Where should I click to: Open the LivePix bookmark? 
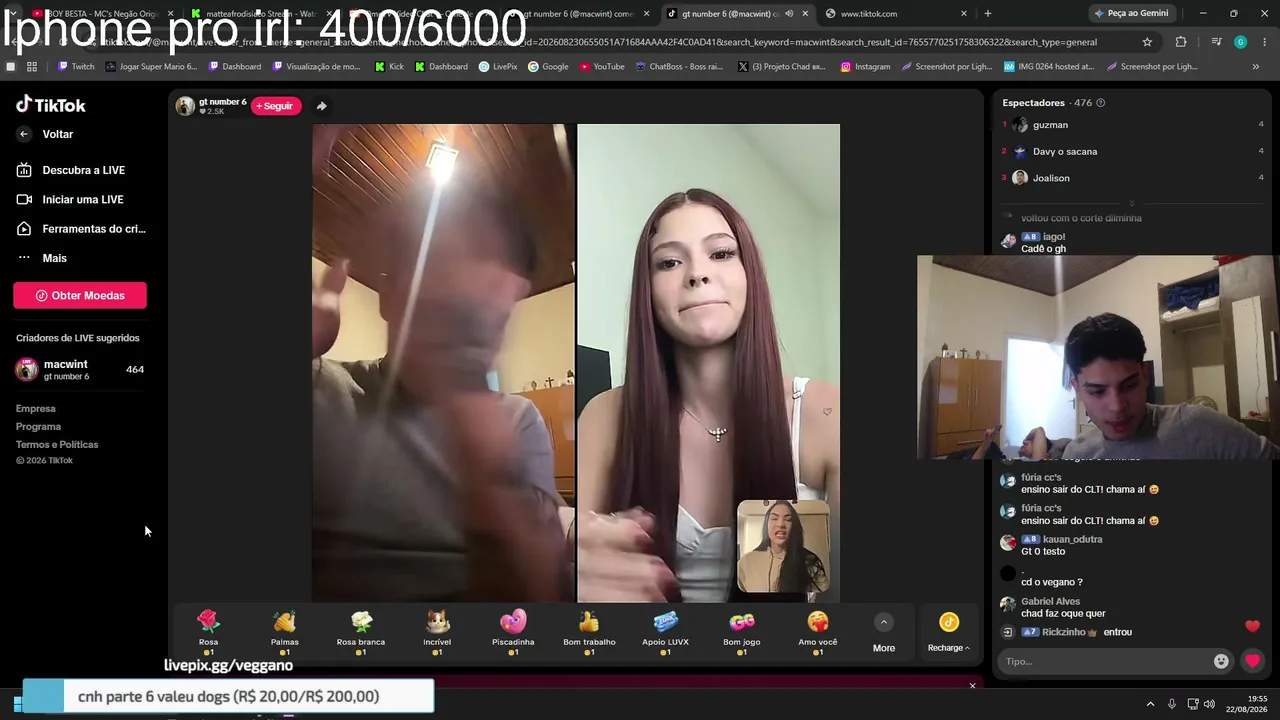[x=498, y=67]
